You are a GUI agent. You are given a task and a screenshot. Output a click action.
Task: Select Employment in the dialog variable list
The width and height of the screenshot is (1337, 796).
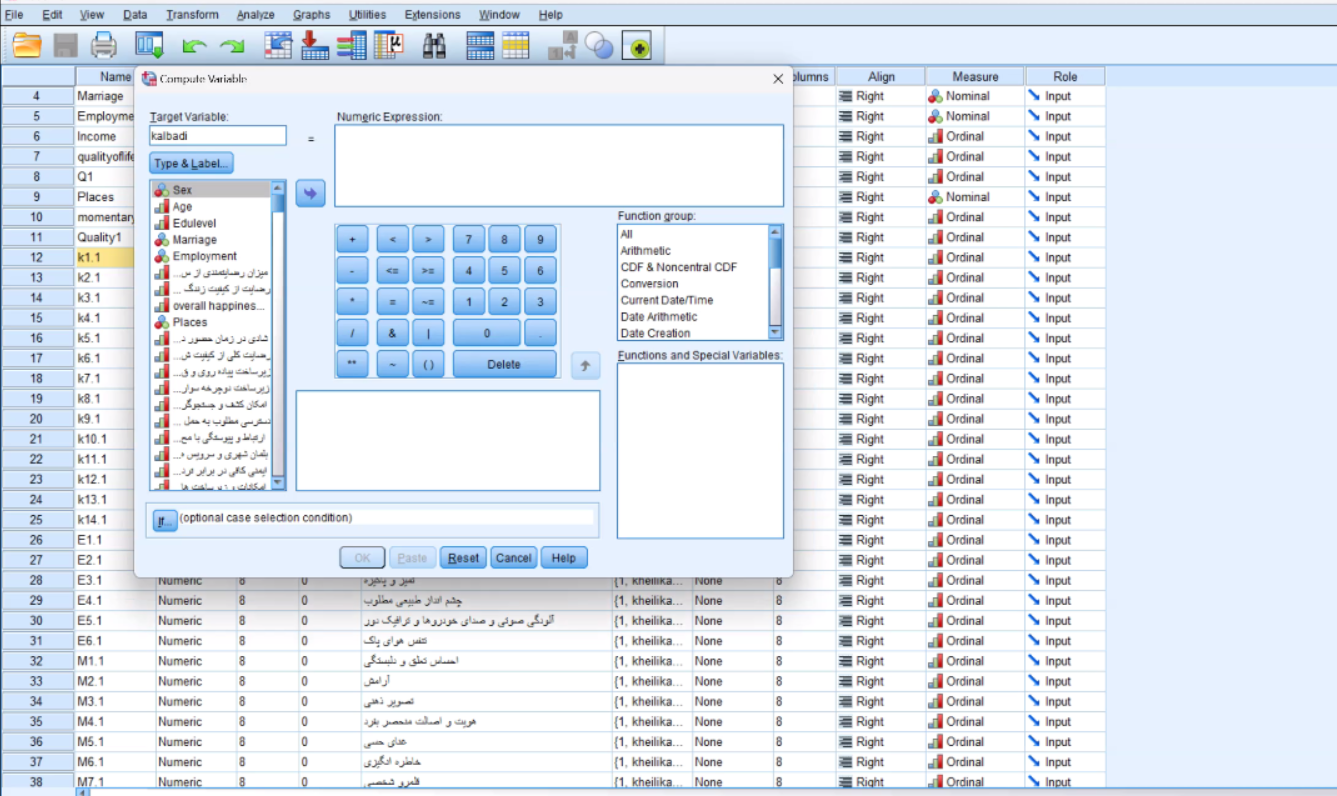coord(211,256)
